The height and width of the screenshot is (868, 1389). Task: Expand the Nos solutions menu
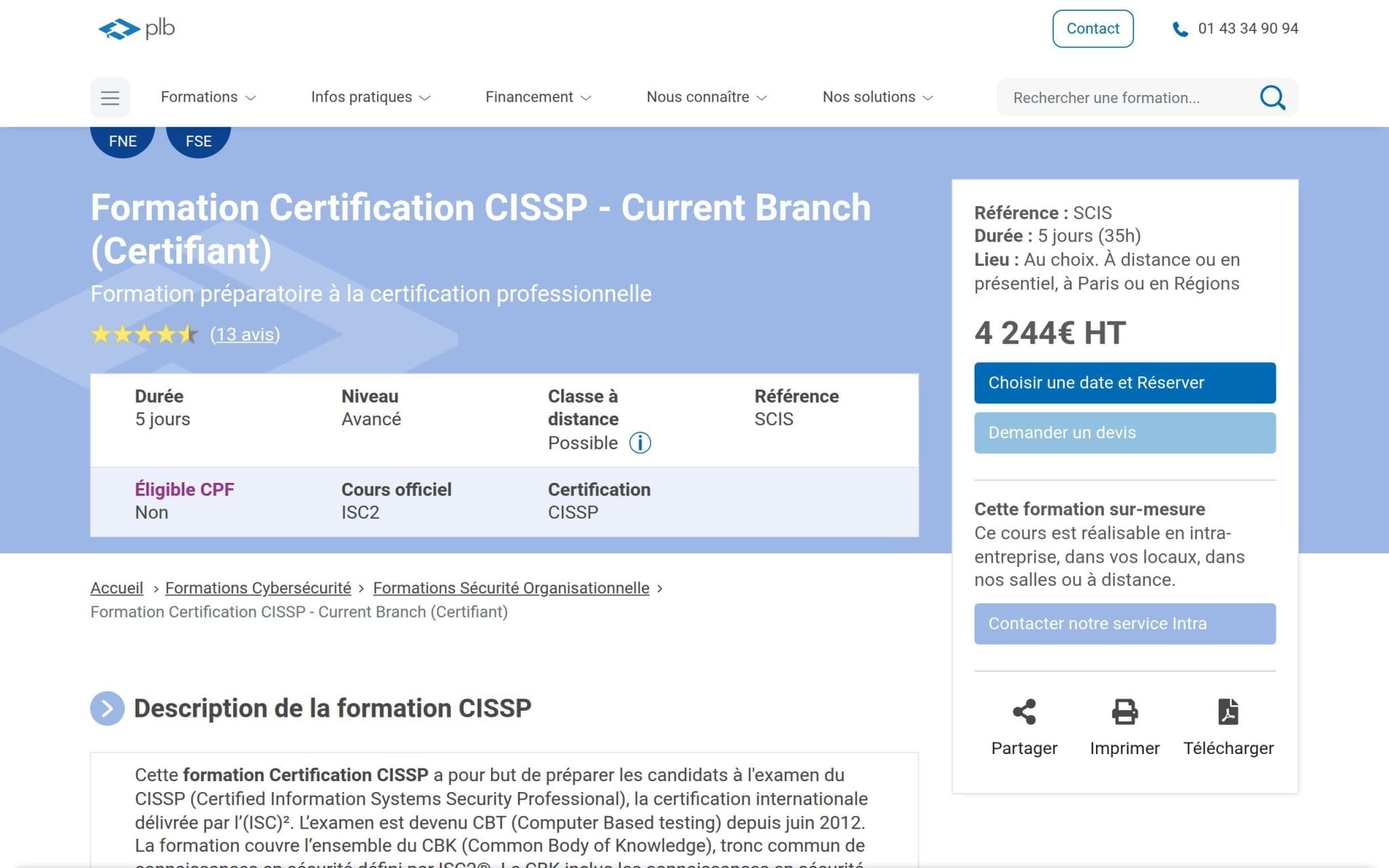click(878, 97)
